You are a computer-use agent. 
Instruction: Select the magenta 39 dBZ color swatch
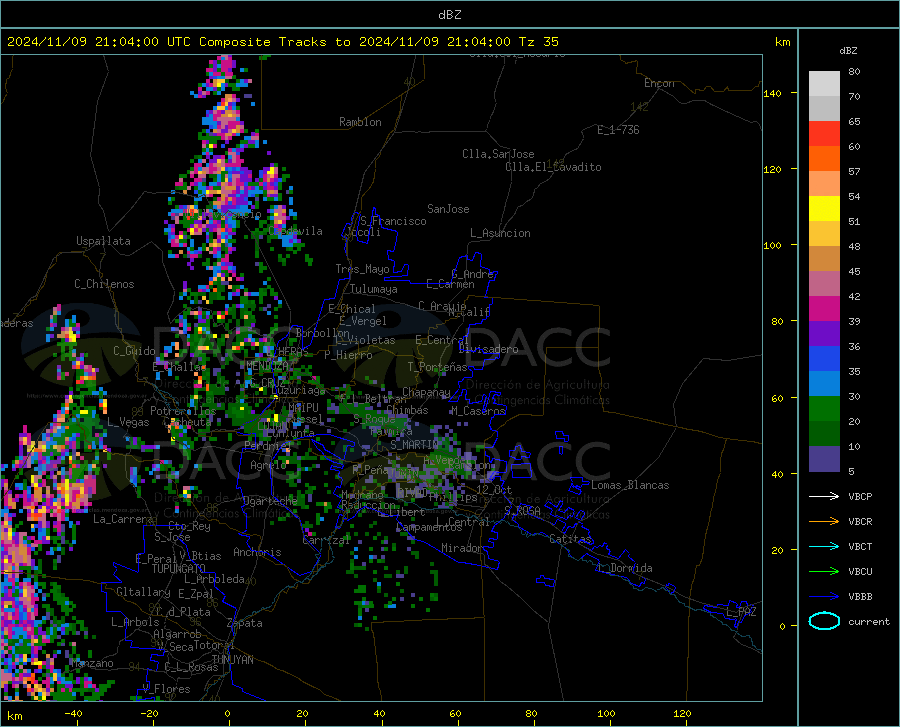click(824, 309)
